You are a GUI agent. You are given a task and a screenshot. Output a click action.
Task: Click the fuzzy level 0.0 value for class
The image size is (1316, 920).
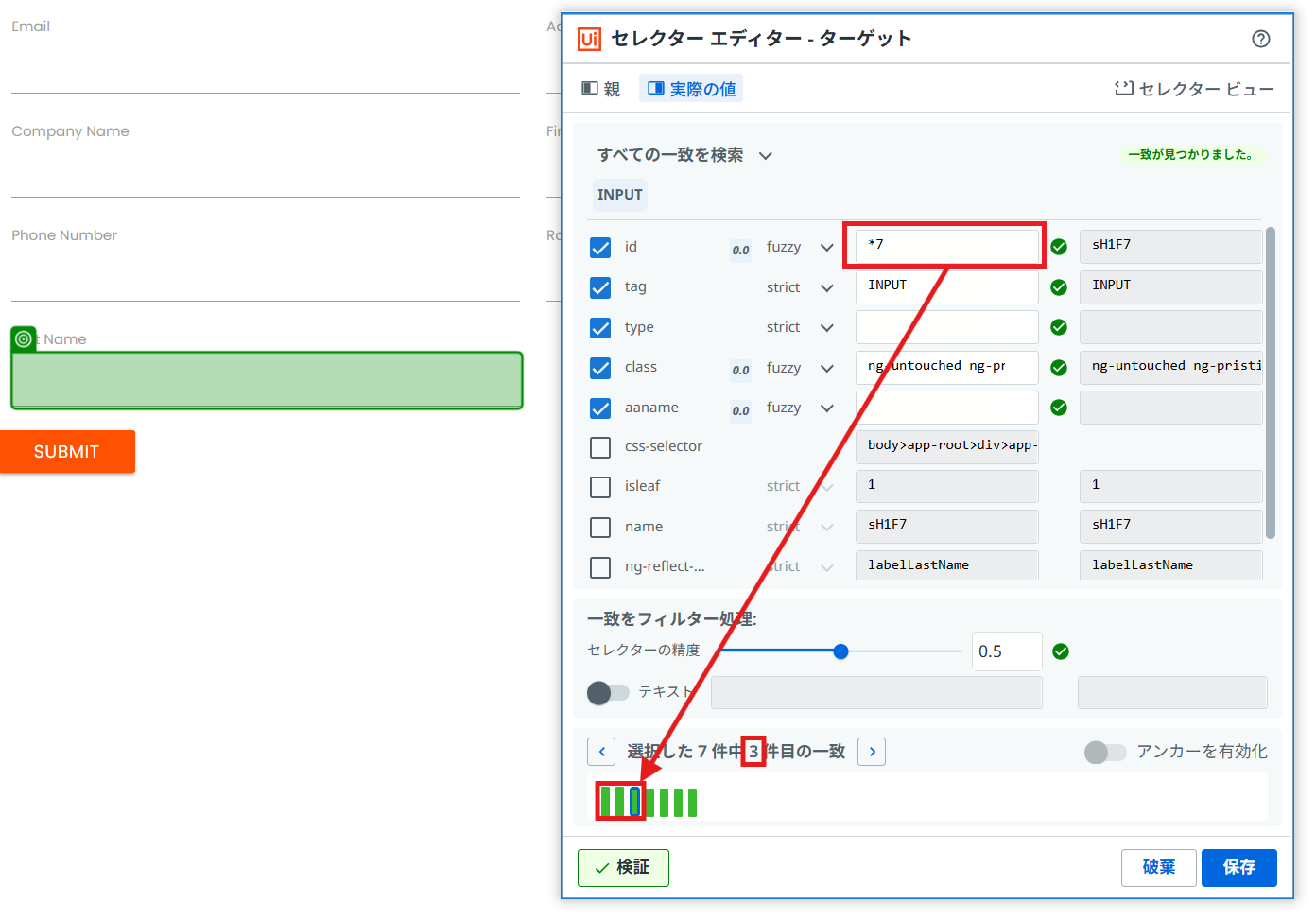(741, 370)
